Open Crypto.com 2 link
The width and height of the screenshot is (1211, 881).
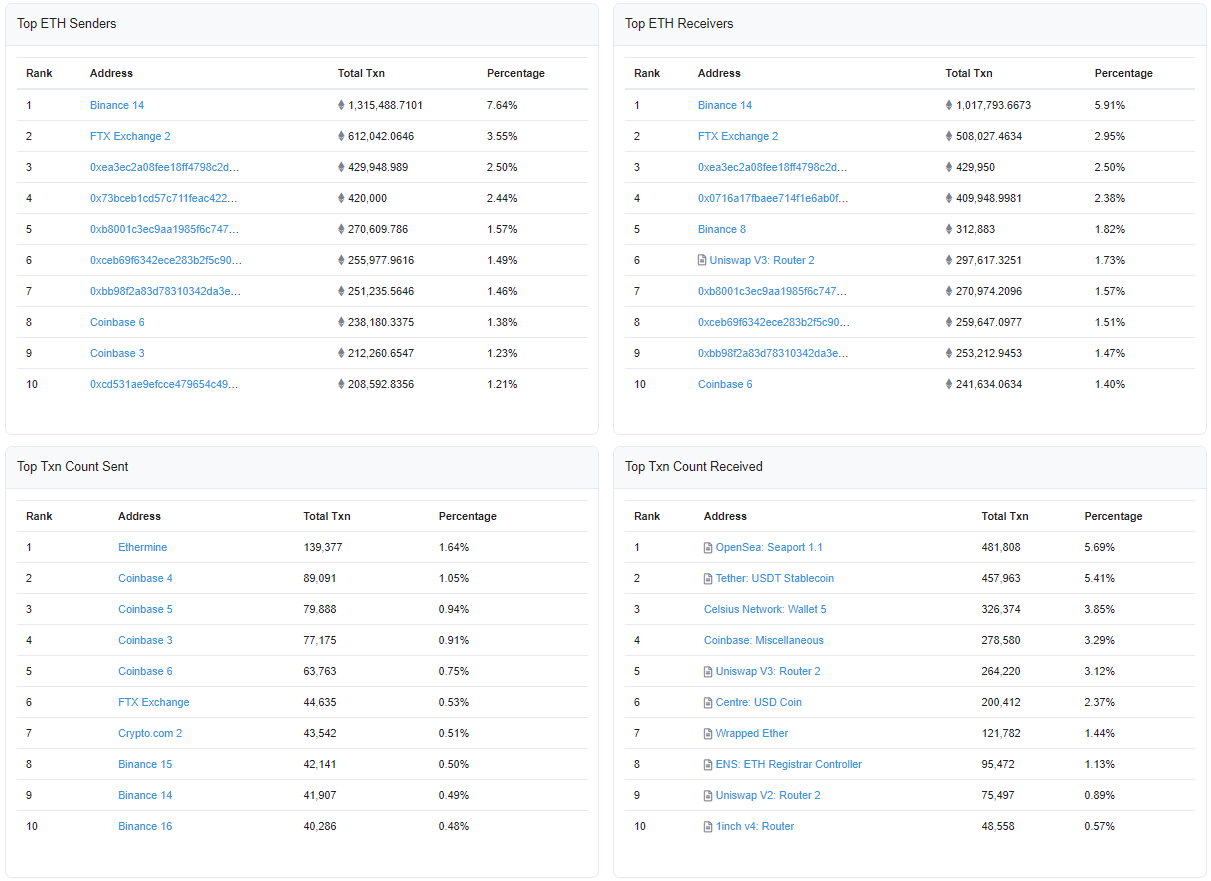(x=150, y=733)
